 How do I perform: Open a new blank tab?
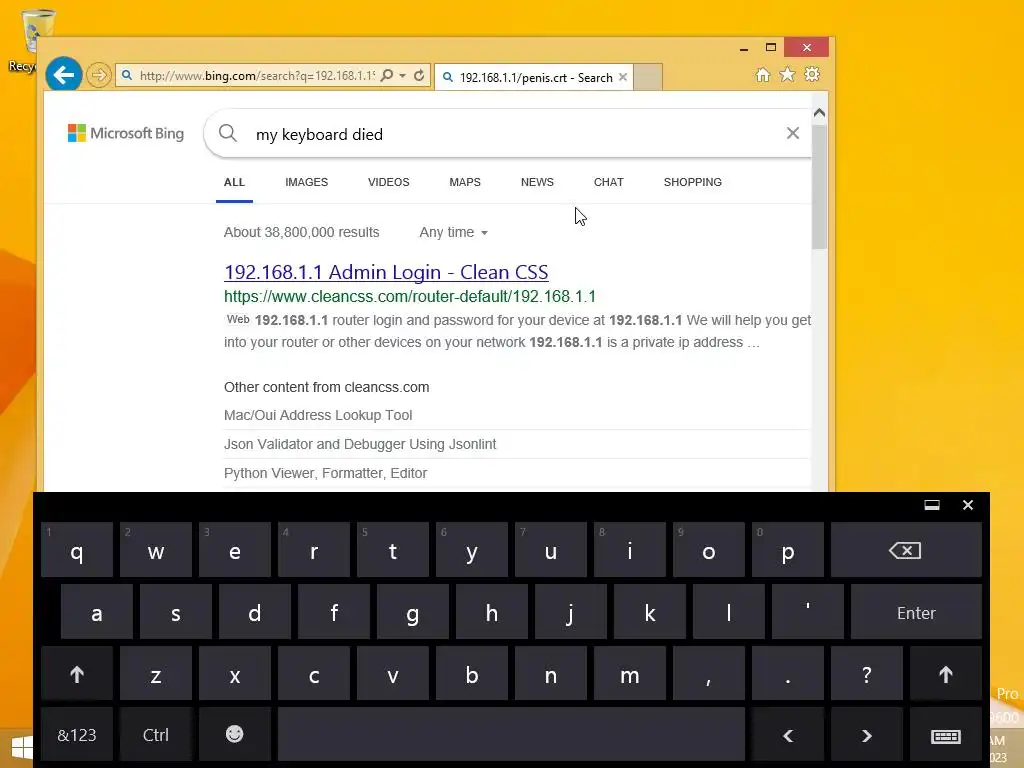click(648, 77)
